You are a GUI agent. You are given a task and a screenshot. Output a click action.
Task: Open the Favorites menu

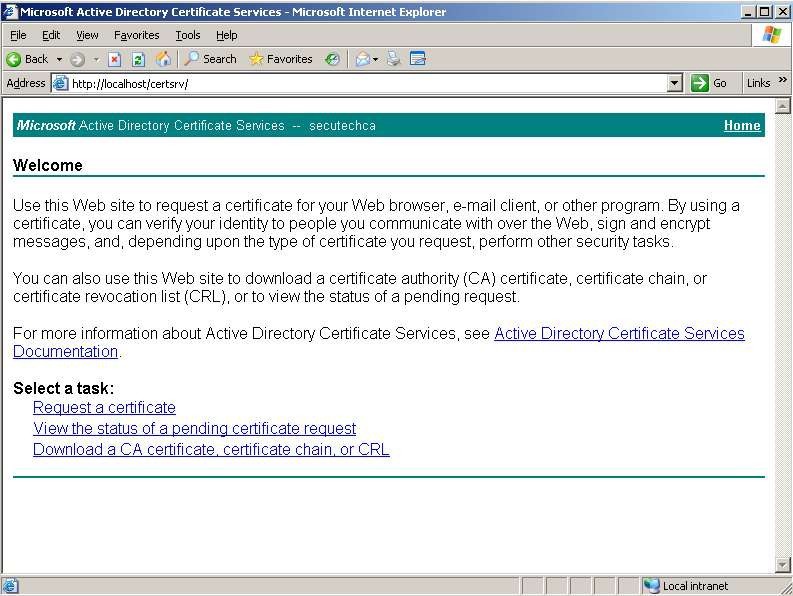pos(137,35)
